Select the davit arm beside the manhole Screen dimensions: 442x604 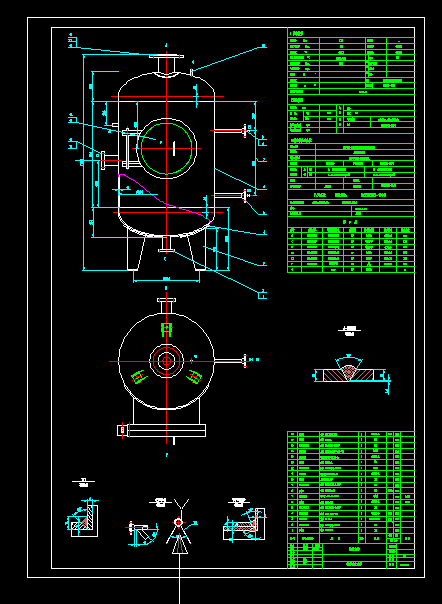point(126,149)
